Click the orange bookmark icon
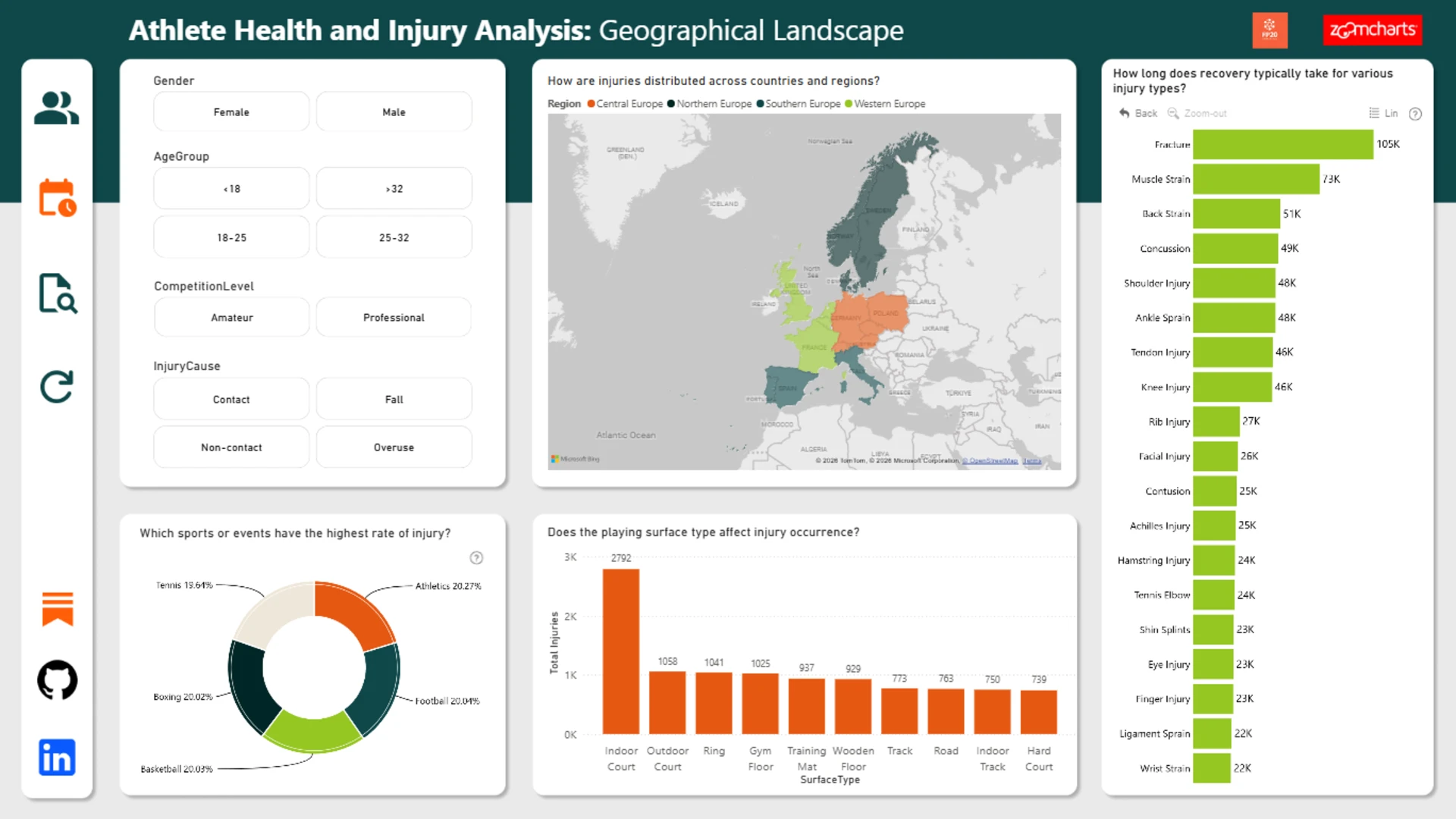The height and width of the screenshot is (819, 1456). 58,609
